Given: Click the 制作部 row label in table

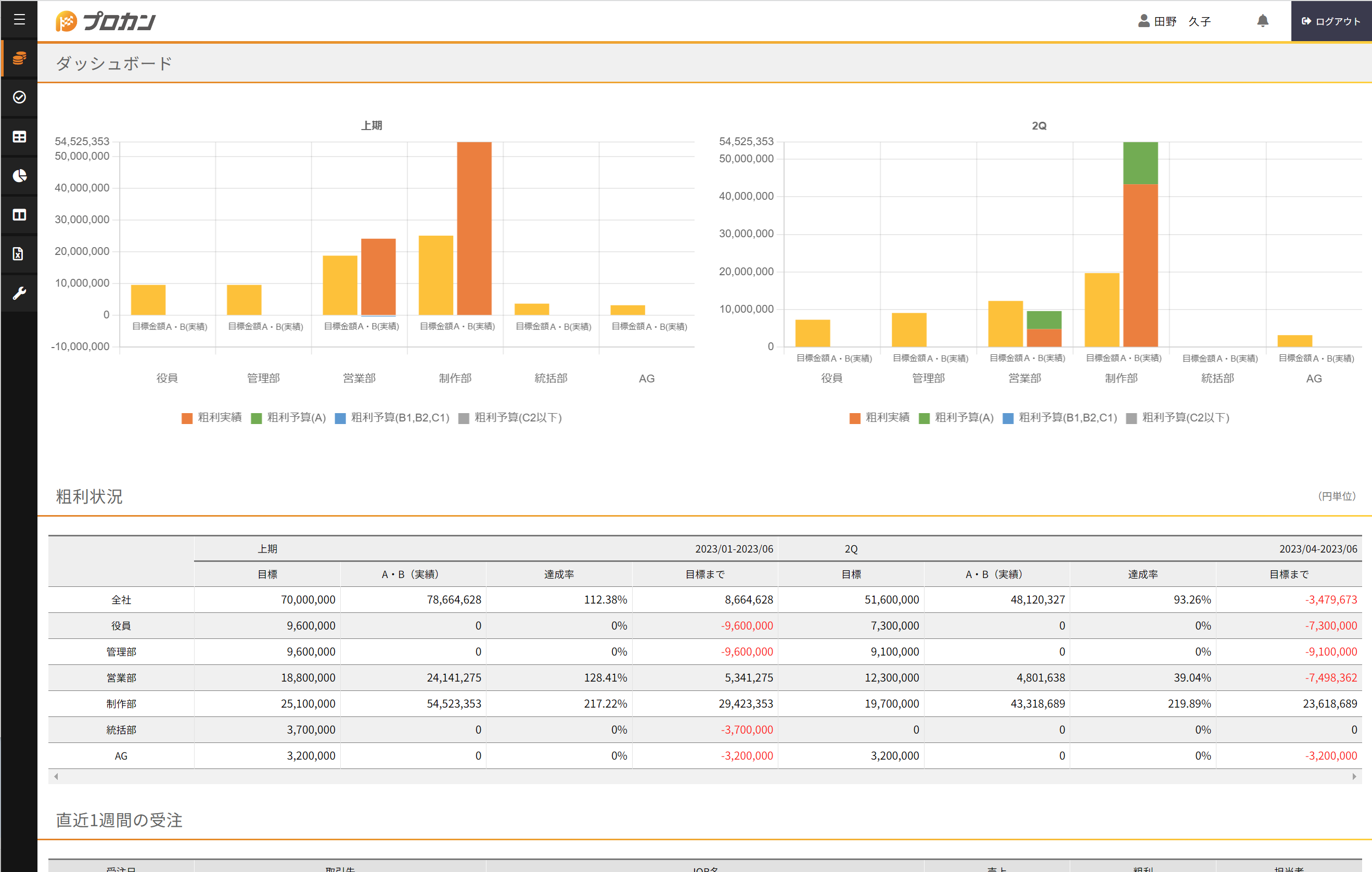Looking at the screenshot, I should click(x=121, y=704).
